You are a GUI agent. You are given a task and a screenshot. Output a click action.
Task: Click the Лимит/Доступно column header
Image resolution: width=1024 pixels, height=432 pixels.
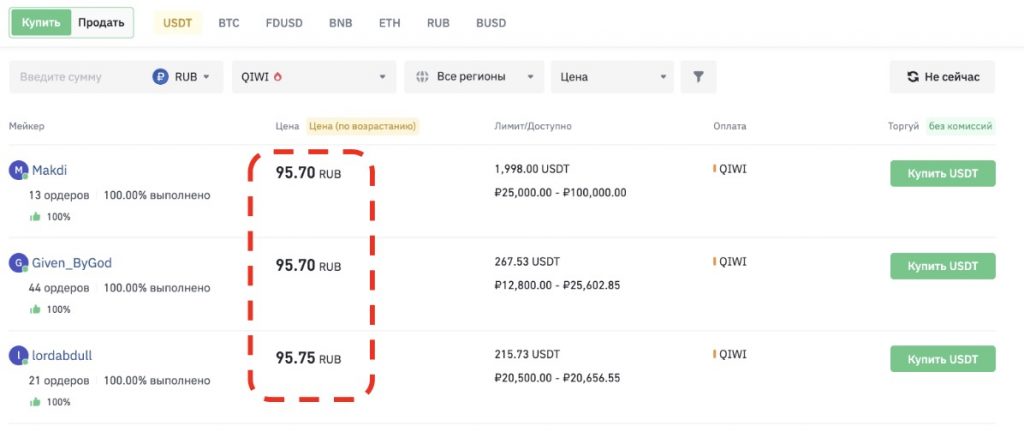(533, 126)
